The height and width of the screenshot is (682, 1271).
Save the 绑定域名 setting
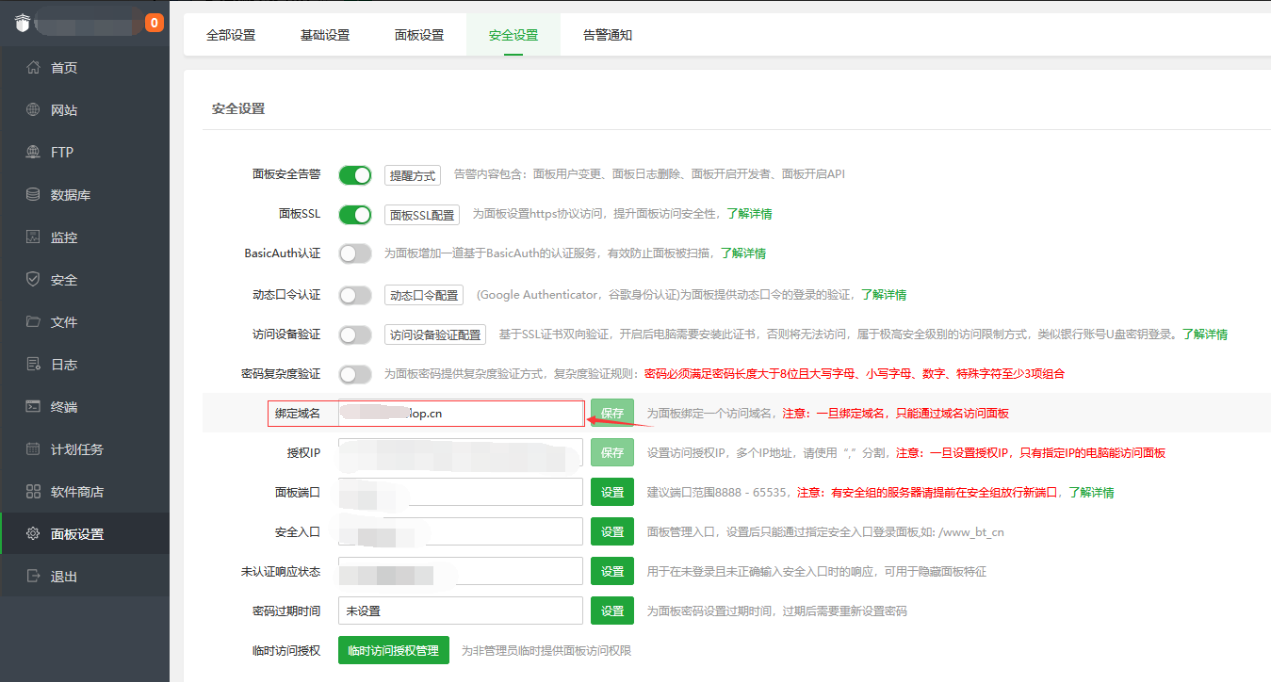tap(612, 413)
